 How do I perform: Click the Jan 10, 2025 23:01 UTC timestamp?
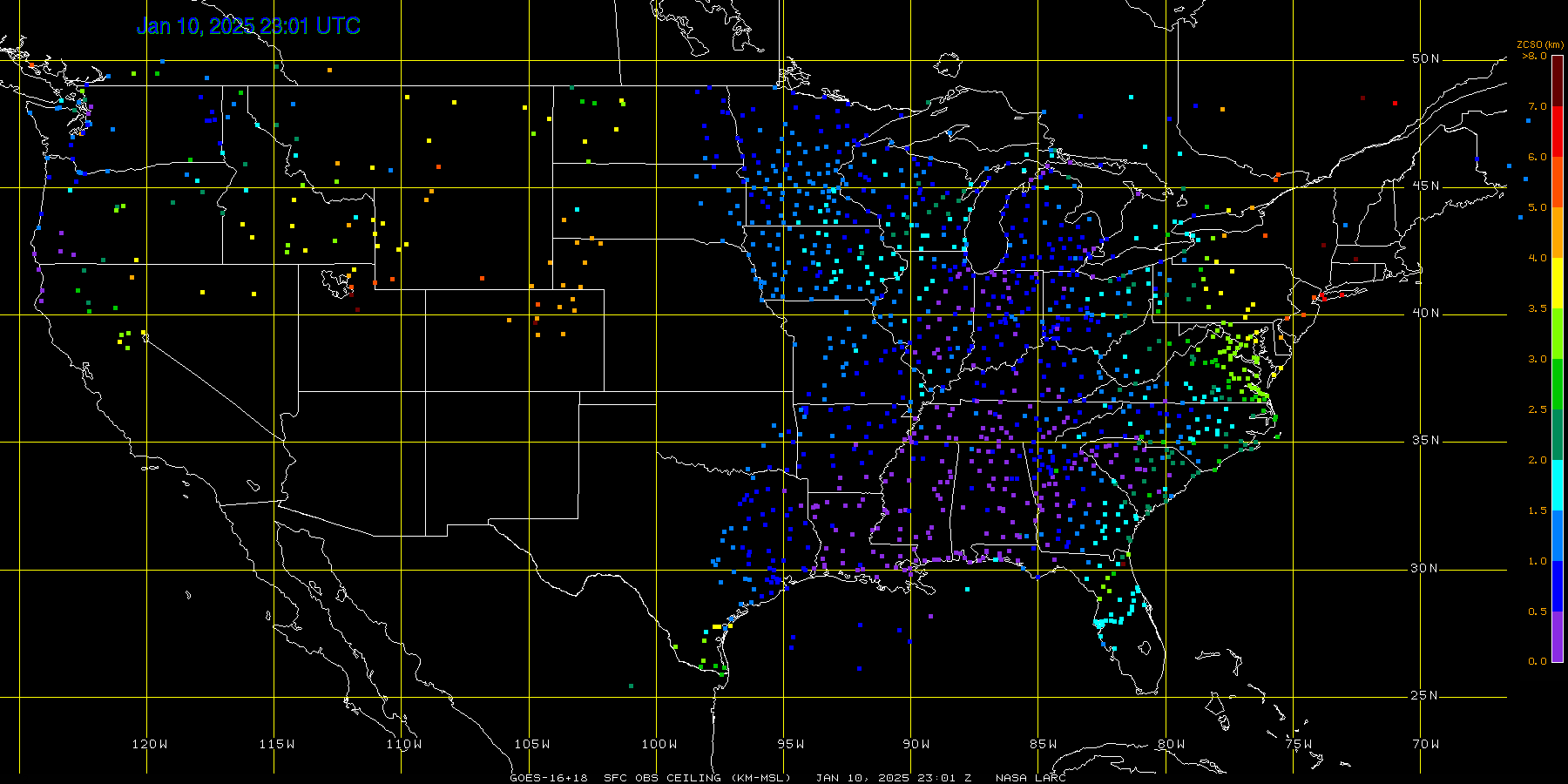click(x=248, y=26)
